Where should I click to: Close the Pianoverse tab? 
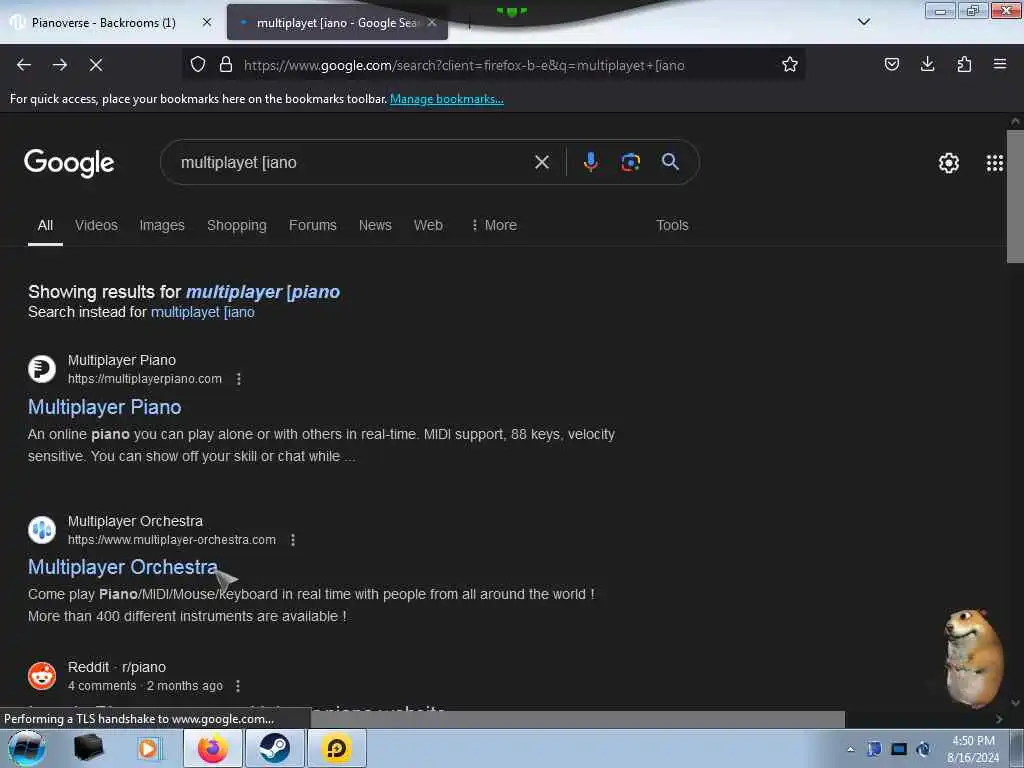[x=207, y=23]
